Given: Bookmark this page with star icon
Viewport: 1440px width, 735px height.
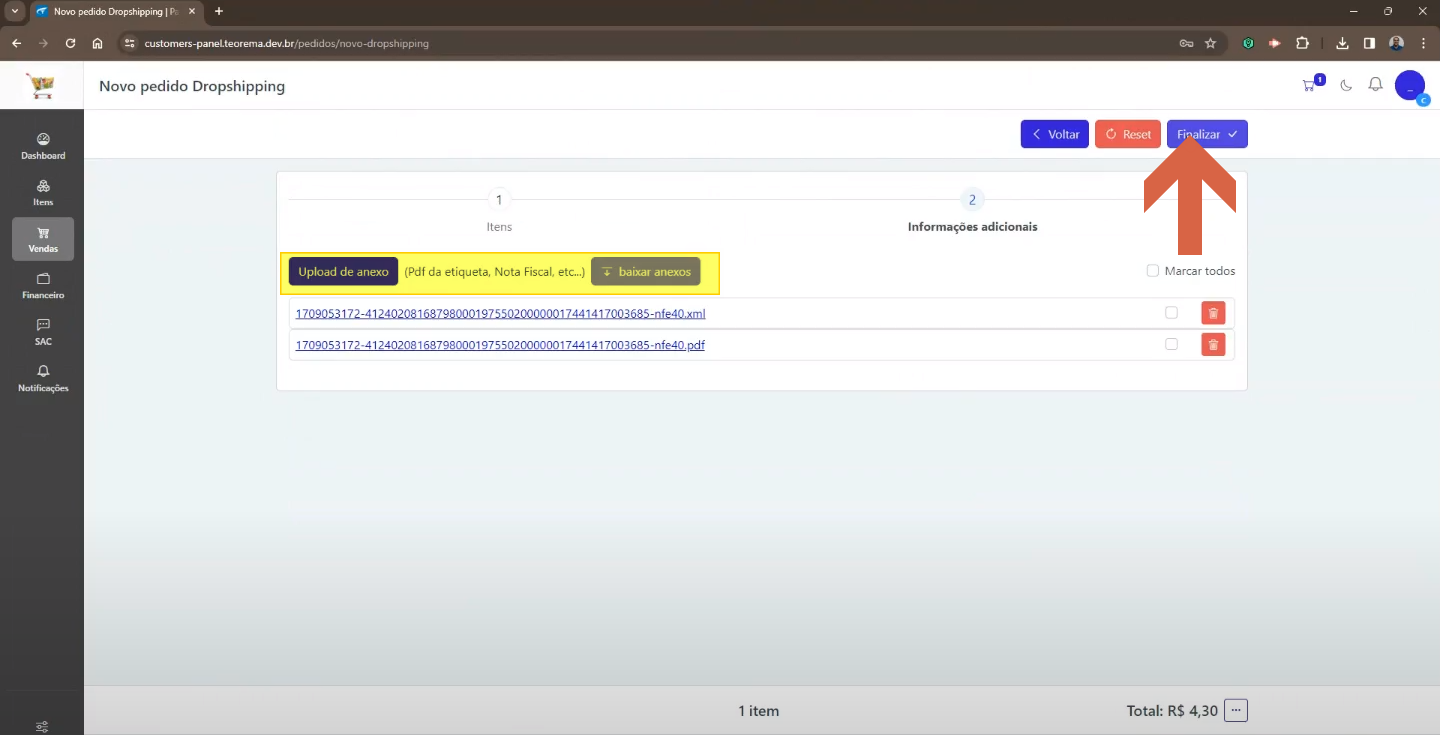Looking at the screenshot, I should coord(1210,43).
